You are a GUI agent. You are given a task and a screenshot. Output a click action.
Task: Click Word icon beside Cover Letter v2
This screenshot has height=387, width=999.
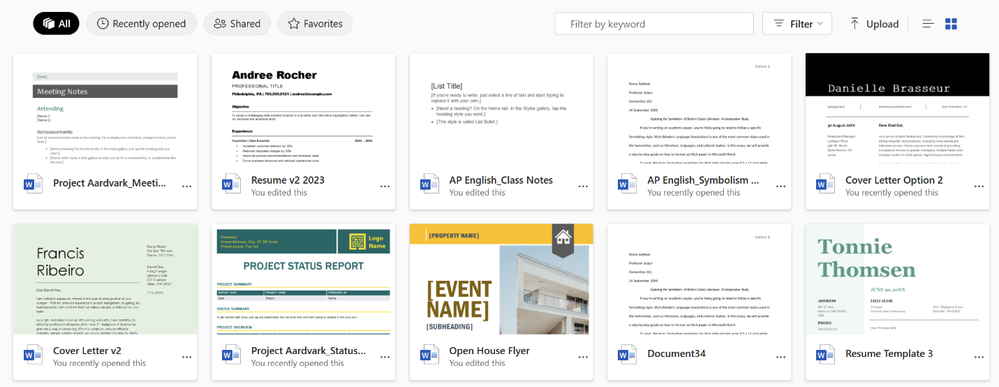pos(32,355)
